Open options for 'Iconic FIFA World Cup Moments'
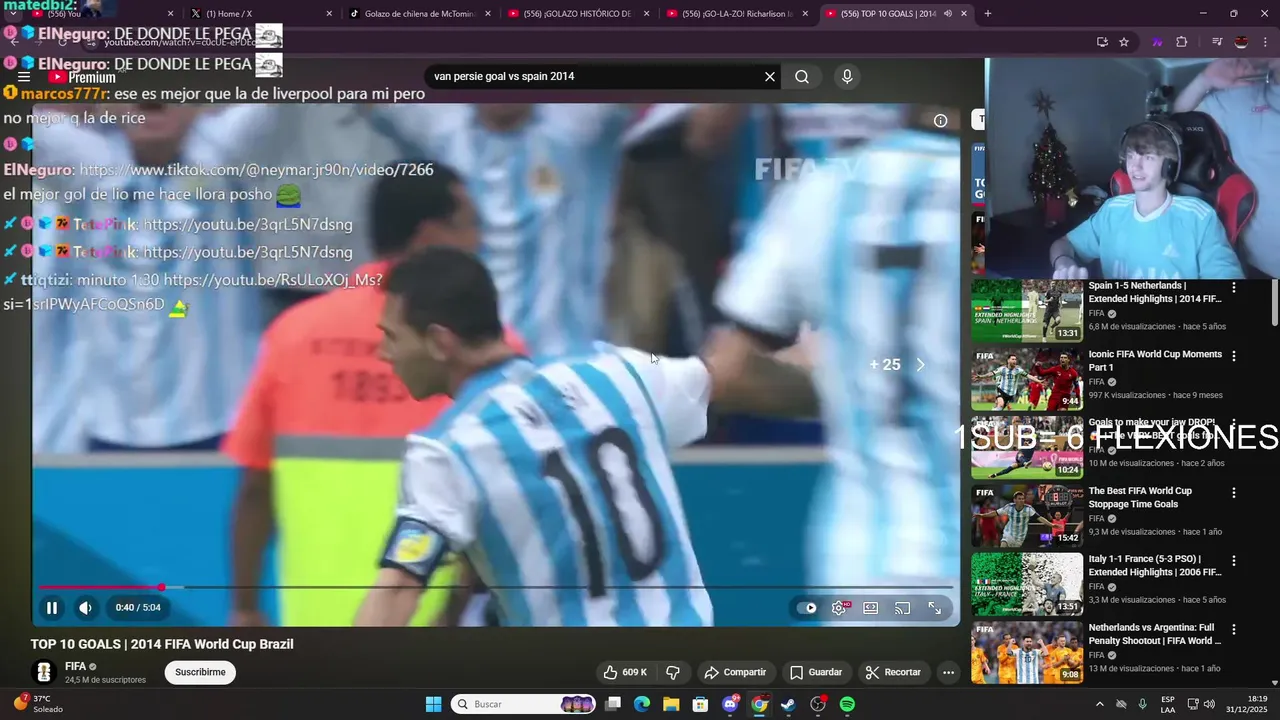The width and height of the screenshot is (1280, 720). 1234,356
